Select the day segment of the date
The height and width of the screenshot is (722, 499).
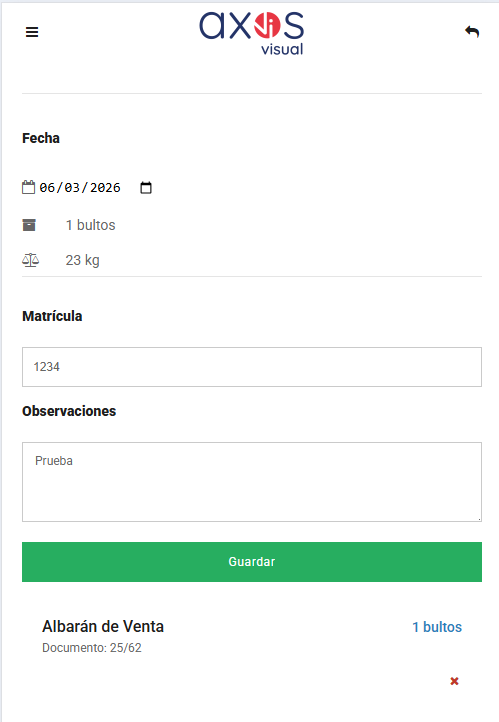(x=47, y=188)
